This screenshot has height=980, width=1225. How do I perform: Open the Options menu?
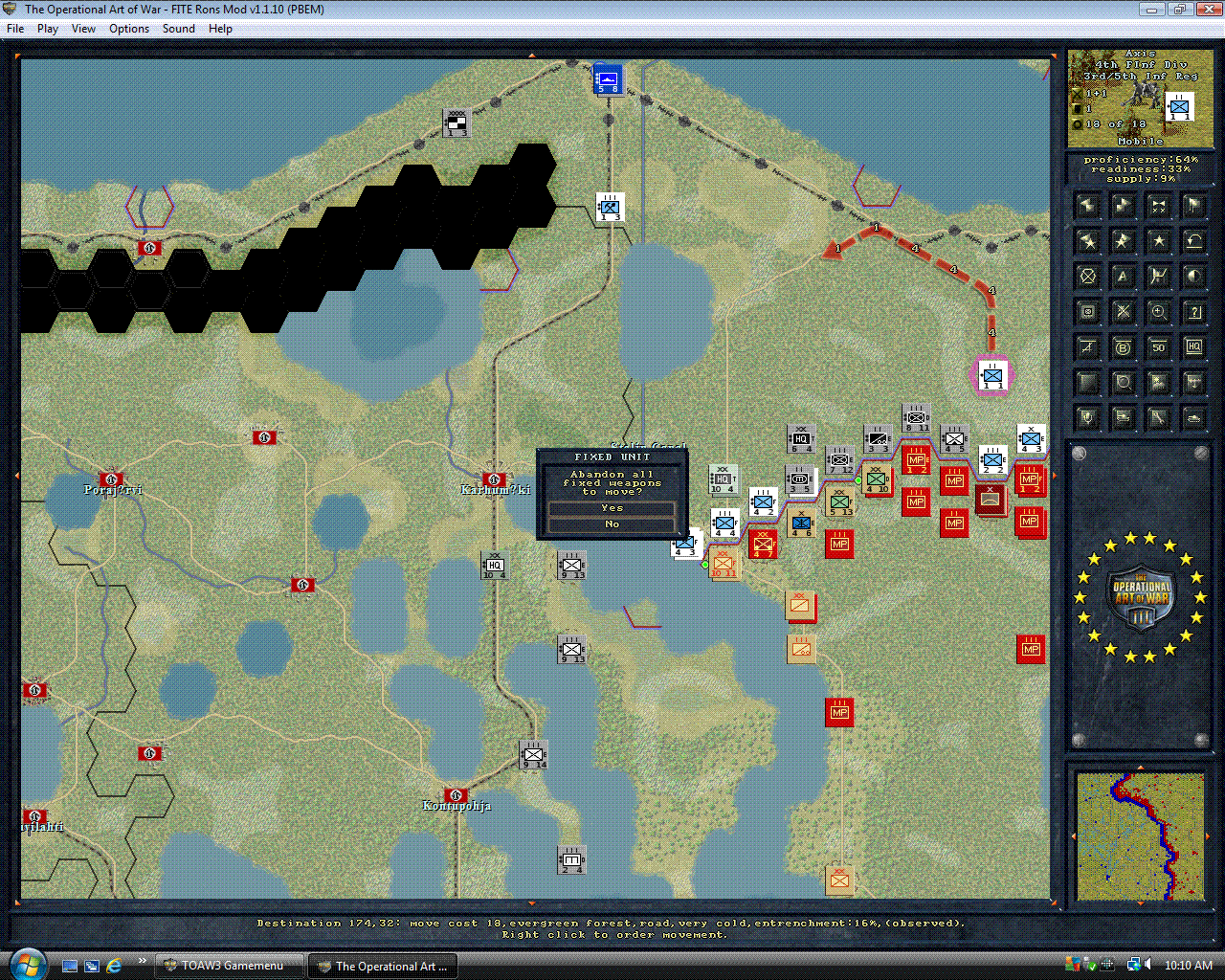click(129, 29)
